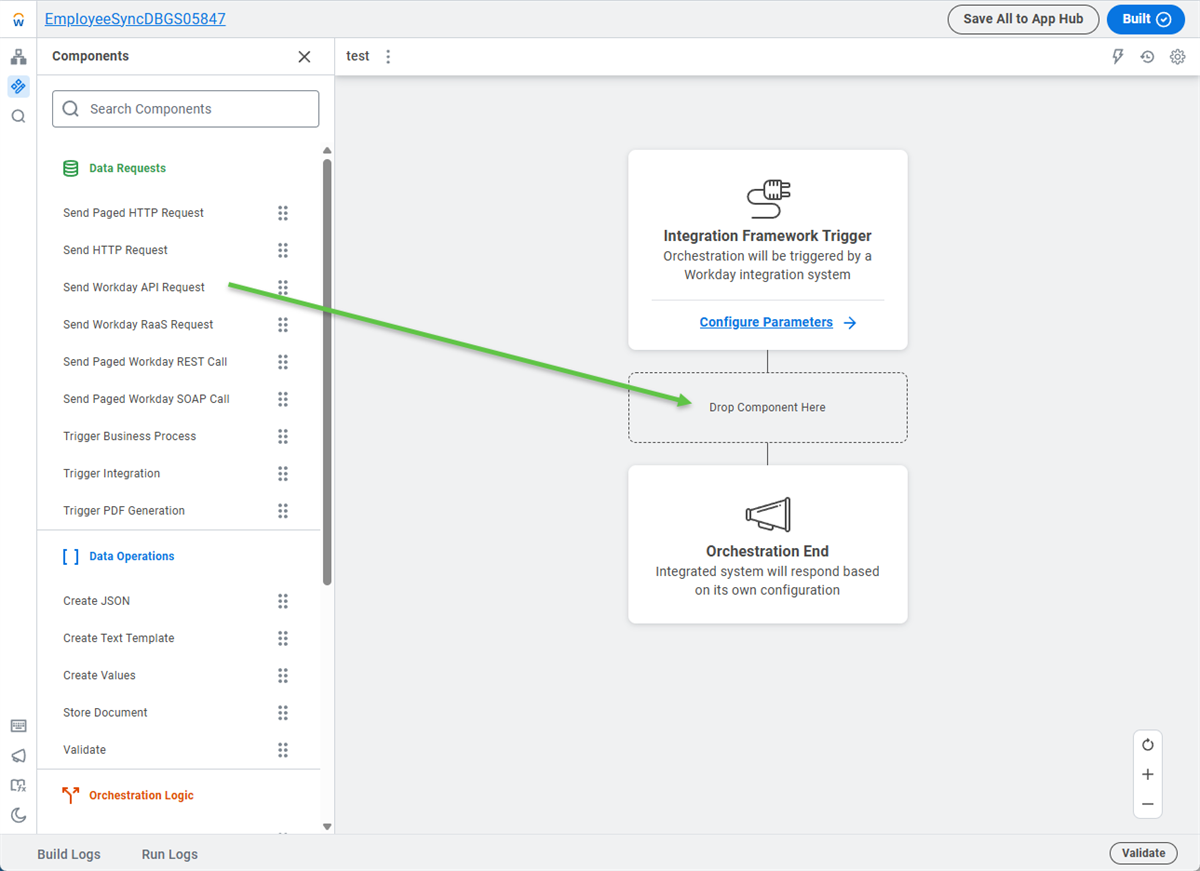Open orchestration settings gear icon
The image size is (1200, 871).
1177,57
